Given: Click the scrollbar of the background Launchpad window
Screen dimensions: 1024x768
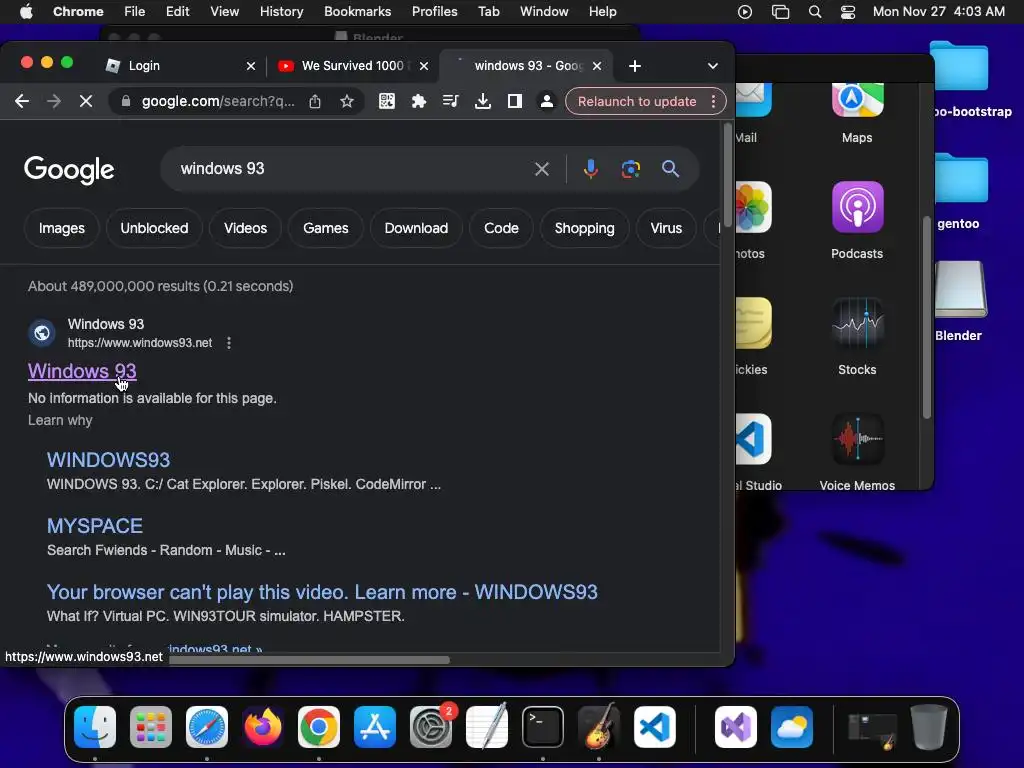Looking at the screenshot, I should (x=926, y=317).
